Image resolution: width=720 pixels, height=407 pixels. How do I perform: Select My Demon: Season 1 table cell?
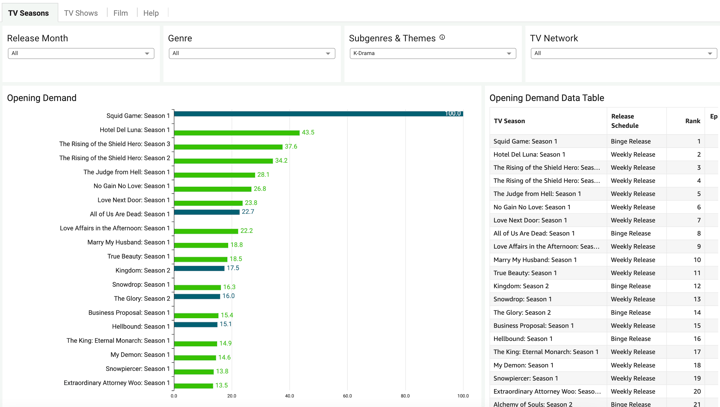[548, 365]
